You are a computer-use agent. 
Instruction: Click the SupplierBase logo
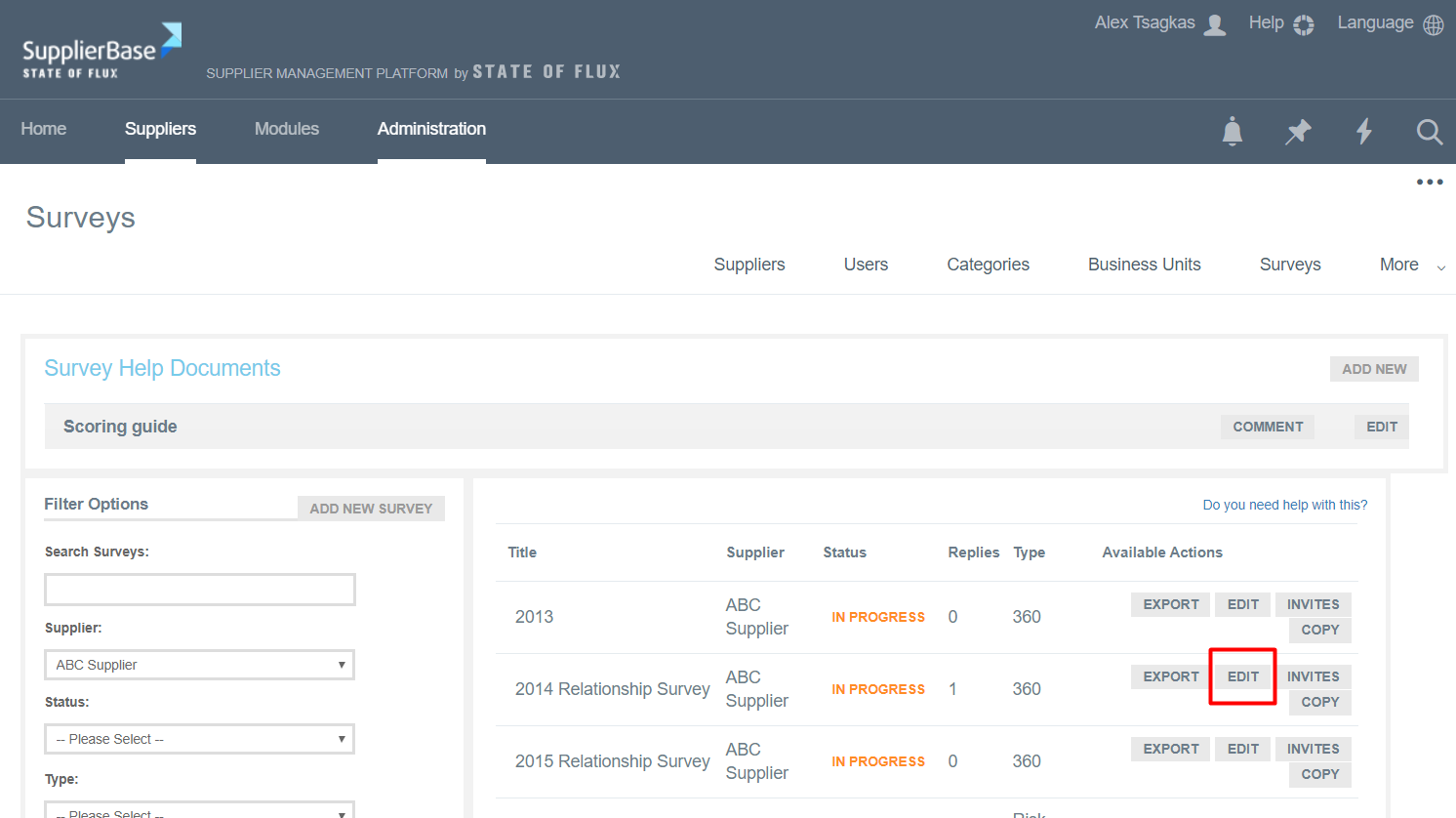101,51
